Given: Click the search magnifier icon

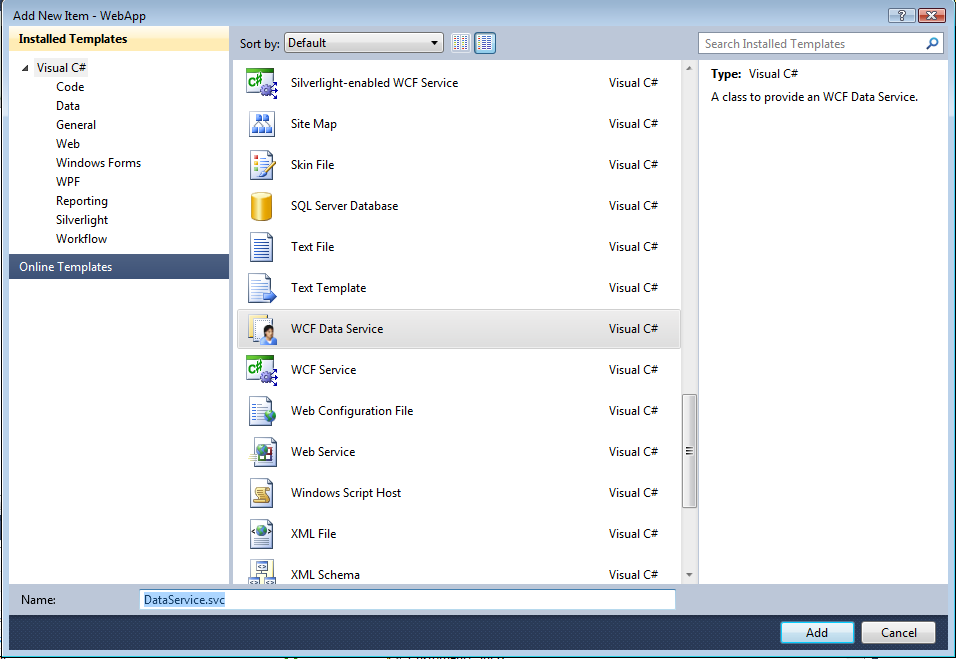Looking at the screenshot, I should pos(932,43).
